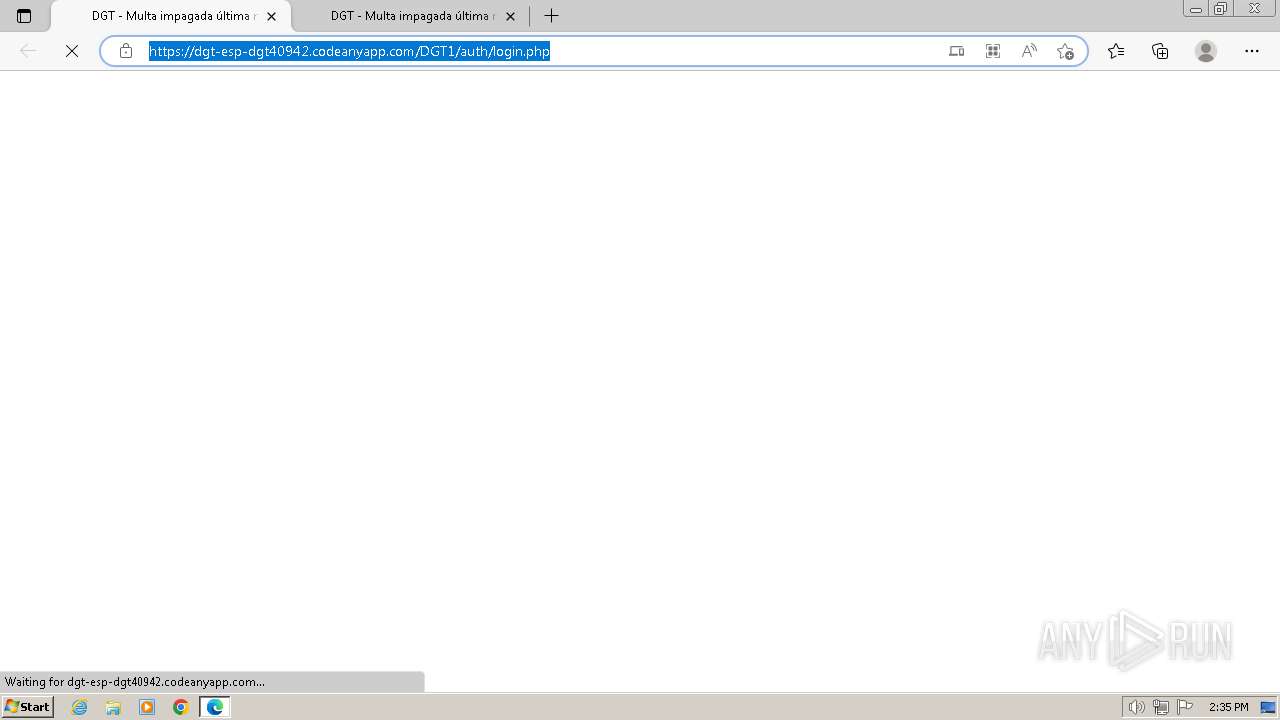Image resolution: width=1280 pixels, height=720 pixels.
Task: Open the clock showing 2:35 PM
Action: coord(1228,707)
